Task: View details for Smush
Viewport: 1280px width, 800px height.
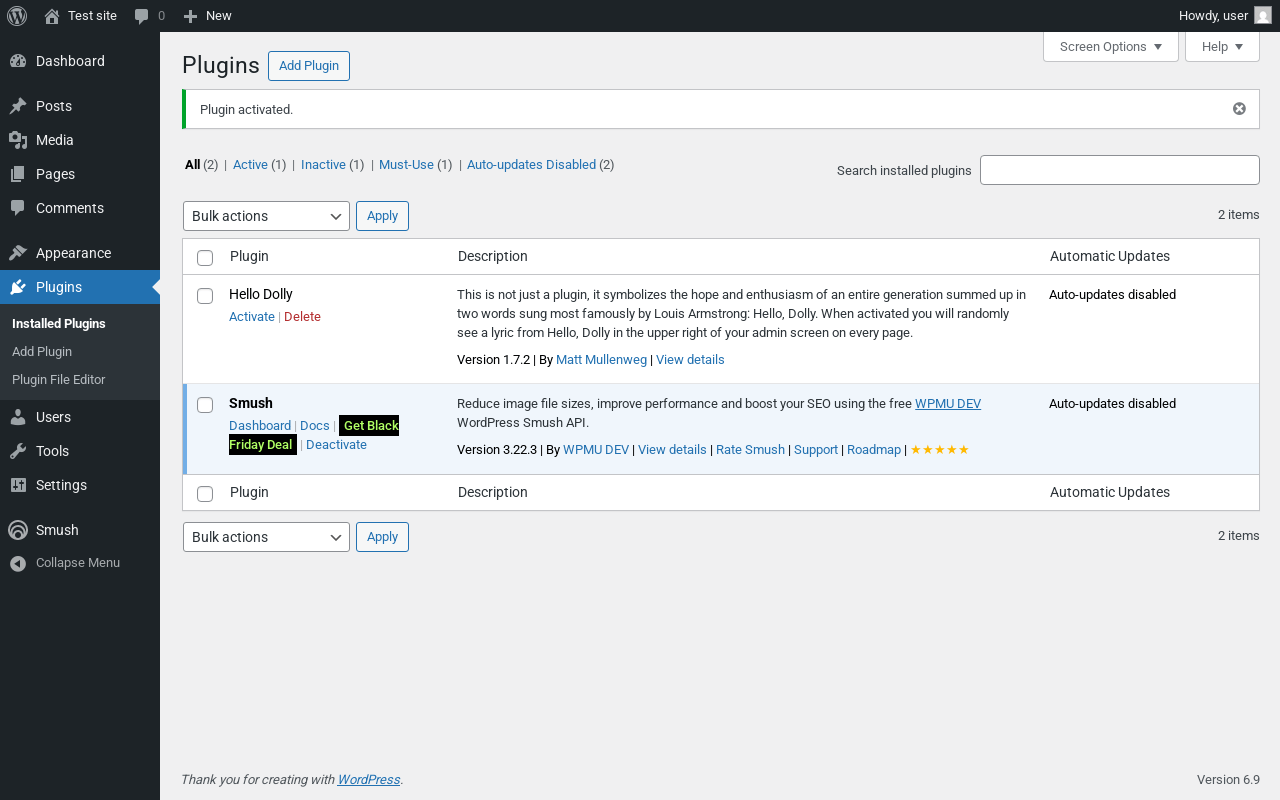Action: [x=672, y=450]
